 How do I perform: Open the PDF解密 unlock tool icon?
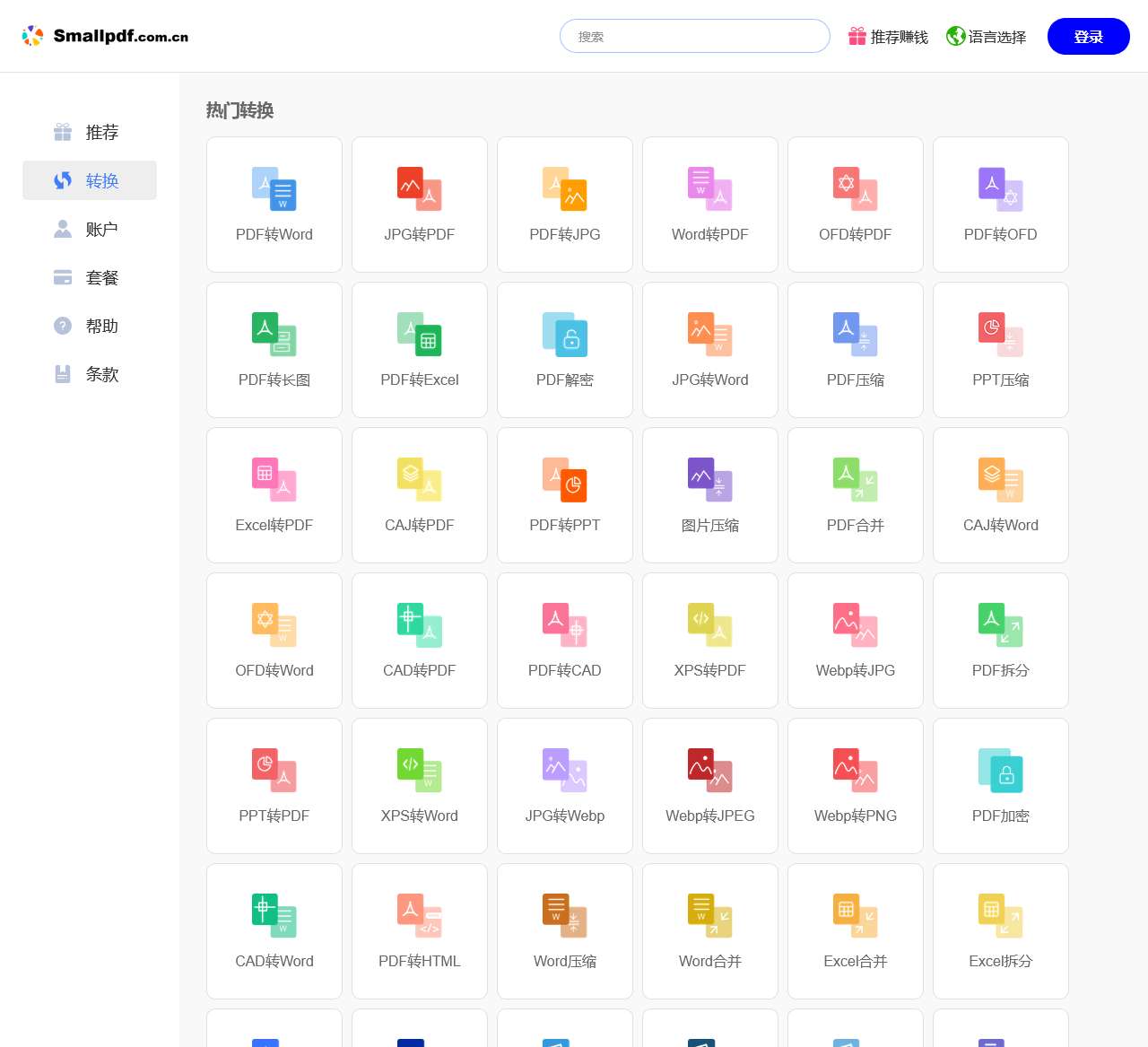565,335
